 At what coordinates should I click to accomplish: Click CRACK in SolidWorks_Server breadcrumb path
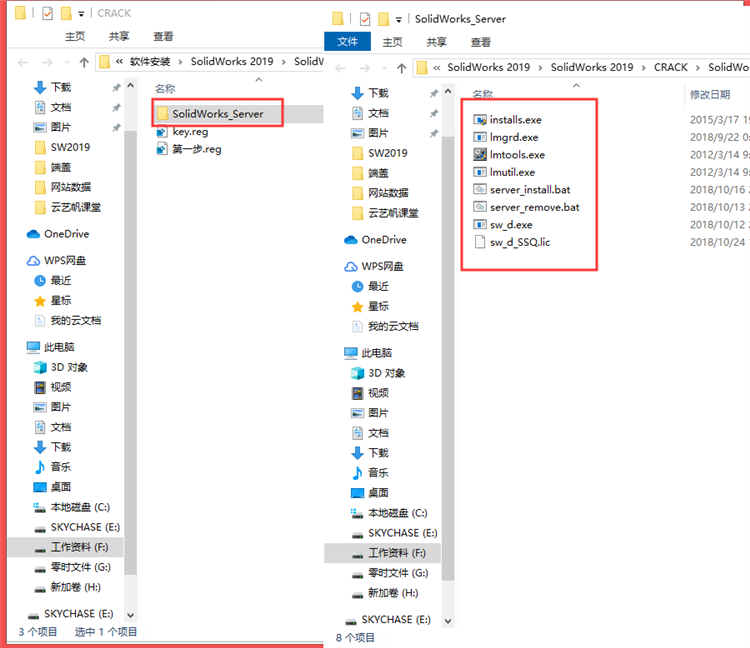(671, 67)
